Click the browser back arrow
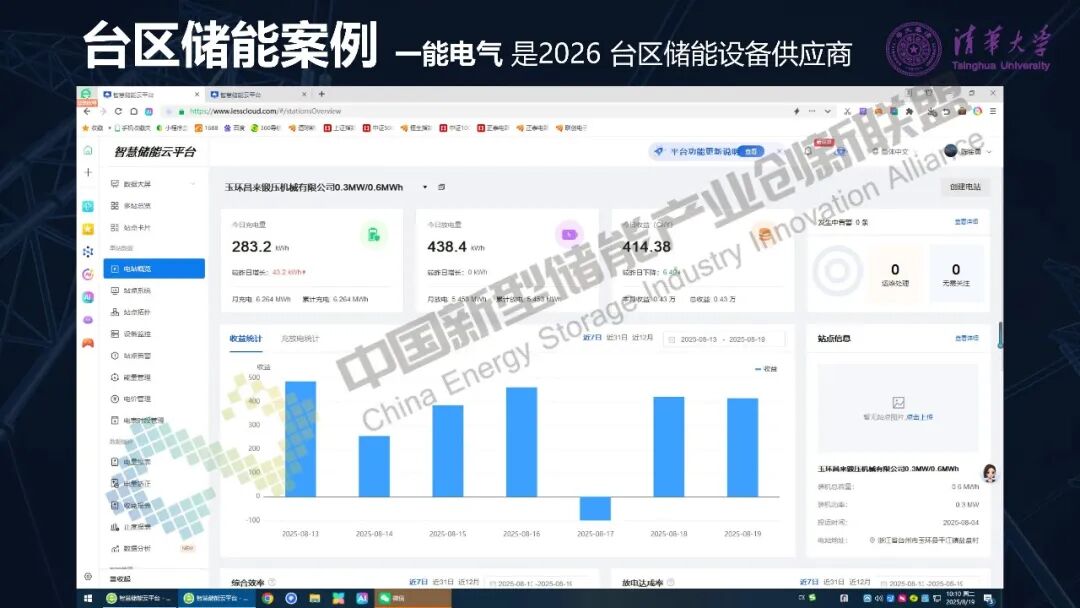This screenshot has height=608, width=1080. tap(87, 111)
